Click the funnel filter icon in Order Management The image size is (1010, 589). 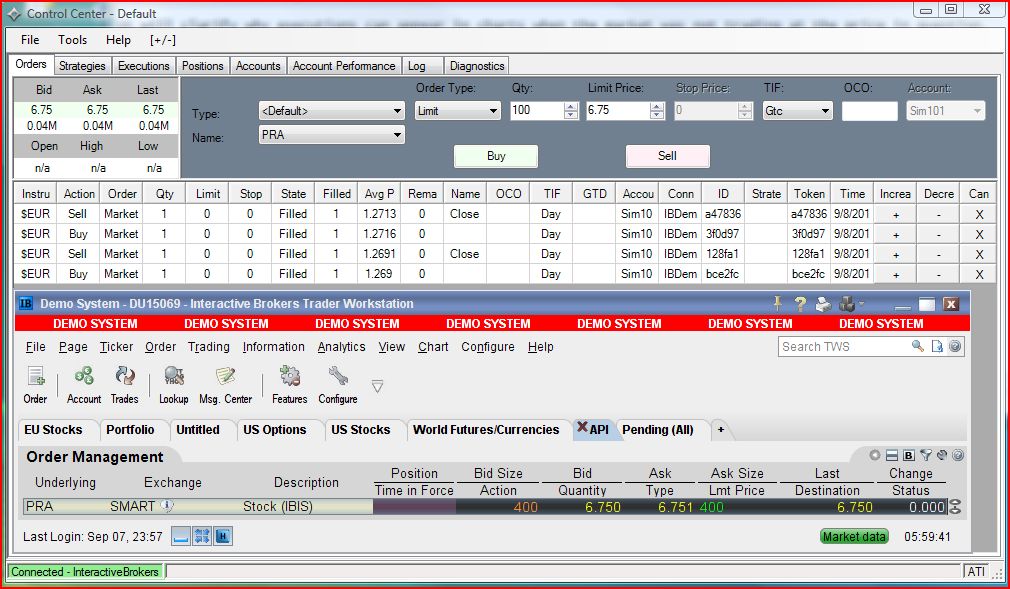pyautogui.click(x=926, y=456)
